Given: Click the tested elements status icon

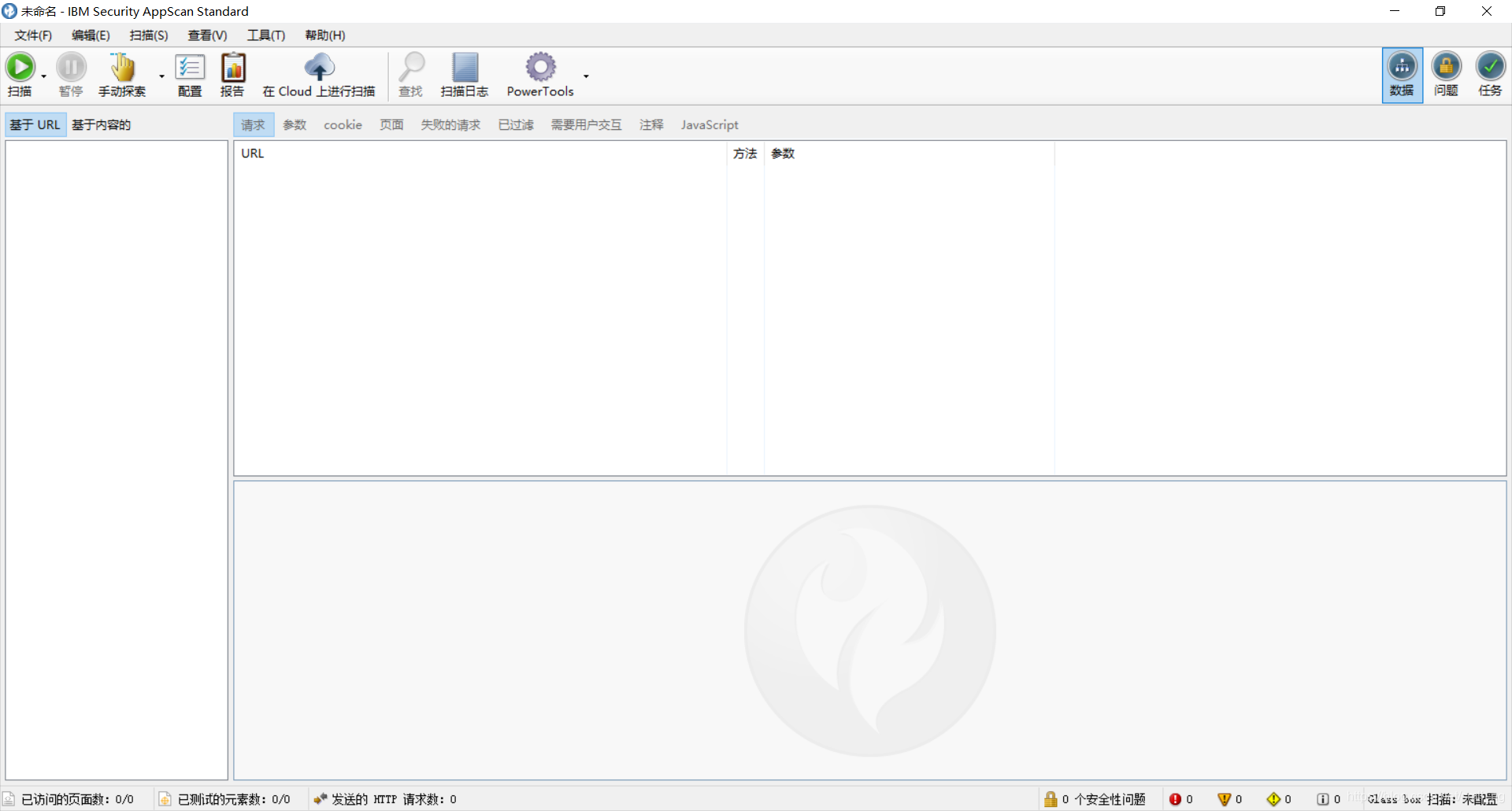Looking at the screenshot, I should click(x=165, y=799).
